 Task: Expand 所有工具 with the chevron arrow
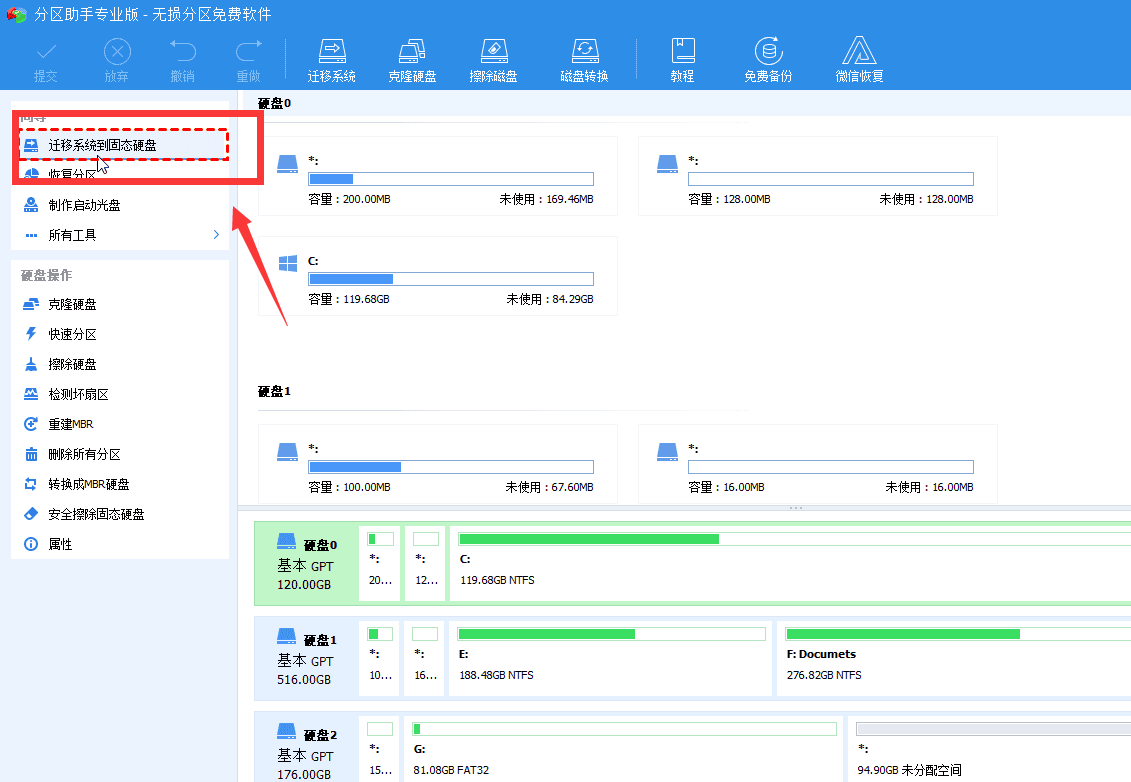click(x=216, y=234)
